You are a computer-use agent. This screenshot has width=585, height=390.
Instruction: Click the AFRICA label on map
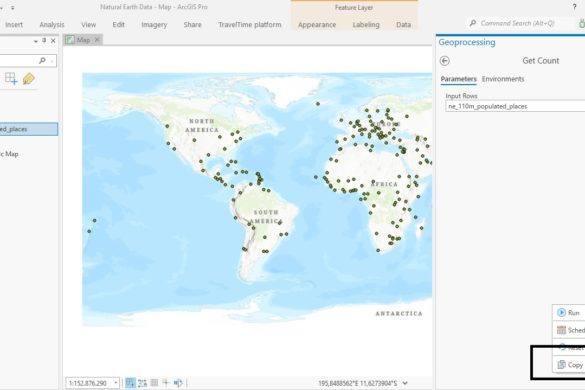pyautogui.click(x=384, y=184)
